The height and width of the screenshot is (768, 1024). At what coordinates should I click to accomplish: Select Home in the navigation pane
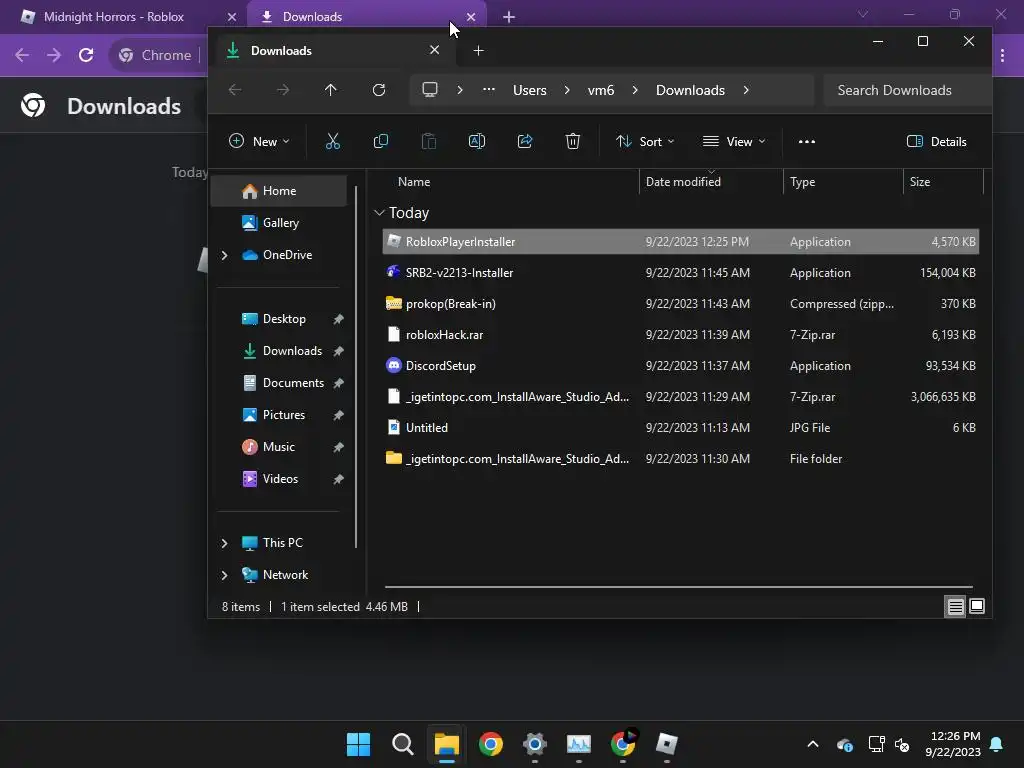(279, 191)
